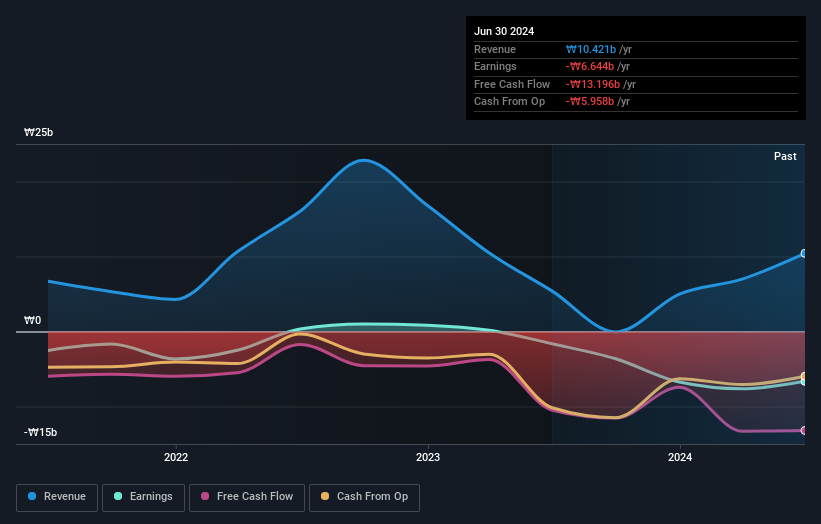
Task: Toggle the Earnings series legend button
Action: point(143,497)
